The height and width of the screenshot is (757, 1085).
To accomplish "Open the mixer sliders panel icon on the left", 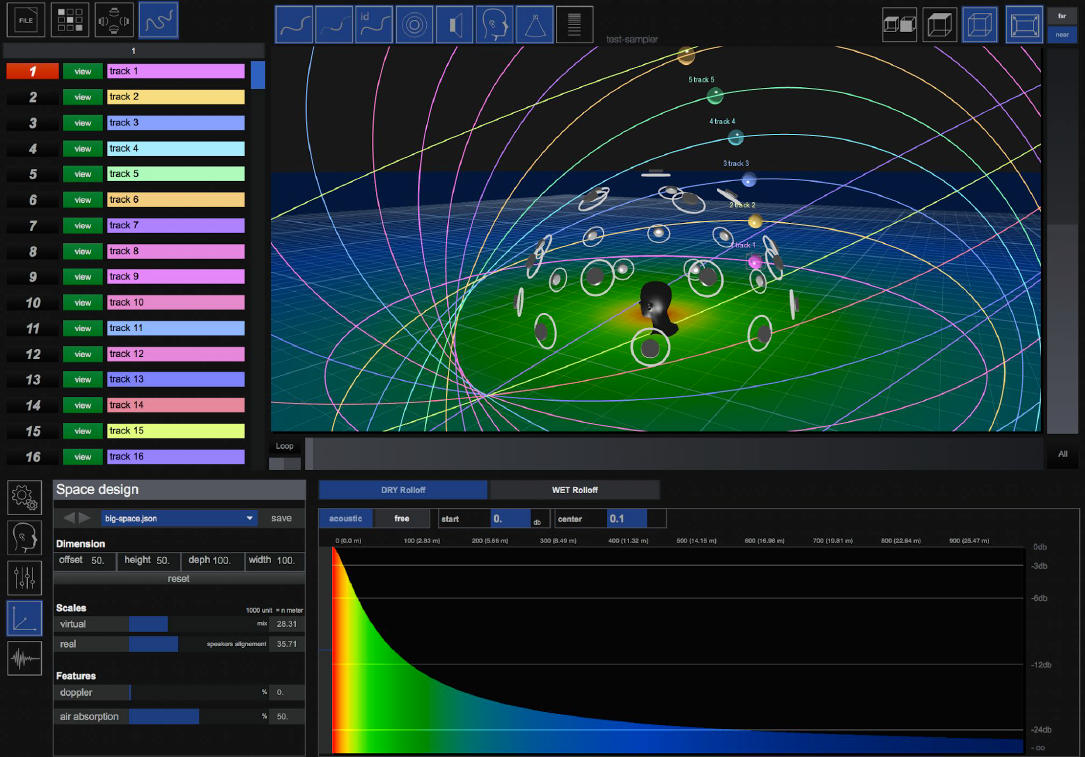I will click(x=24, y=578).
